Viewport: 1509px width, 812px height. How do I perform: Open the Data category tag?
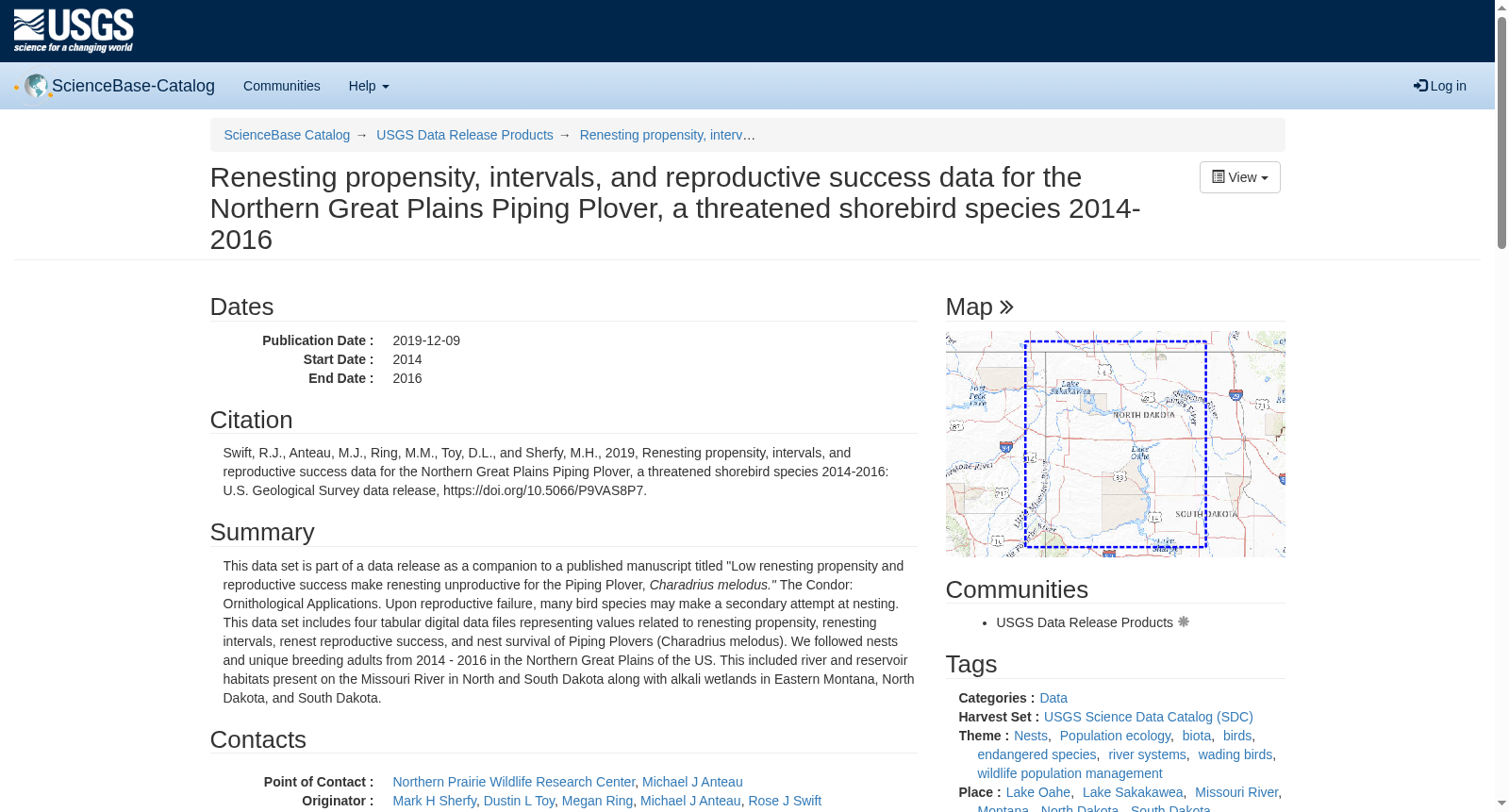pos(1053,698)
